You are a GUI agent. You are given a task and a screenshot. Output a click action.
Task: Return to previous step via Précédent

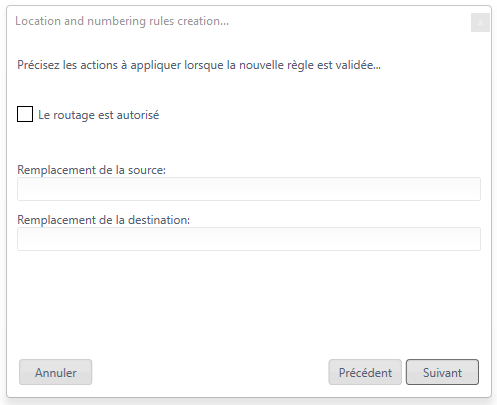pos(365,372)
